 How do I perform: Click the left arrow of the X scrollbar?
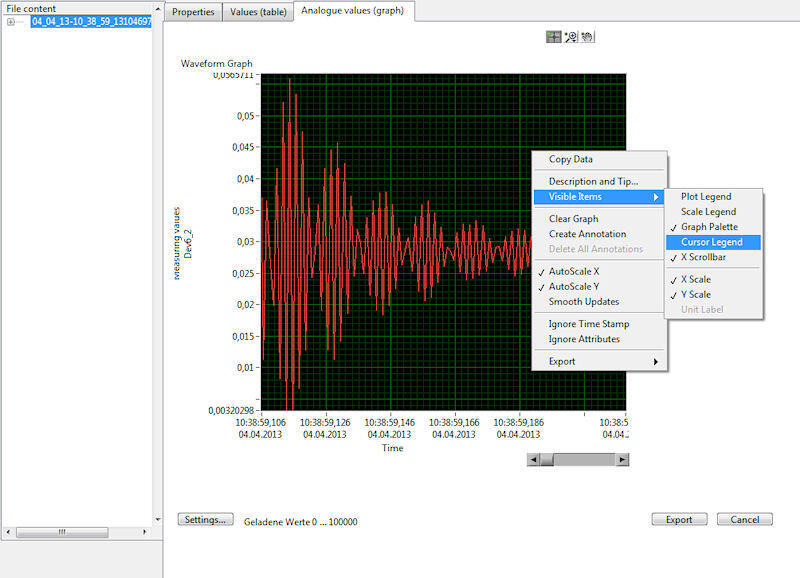pos(533,460)
